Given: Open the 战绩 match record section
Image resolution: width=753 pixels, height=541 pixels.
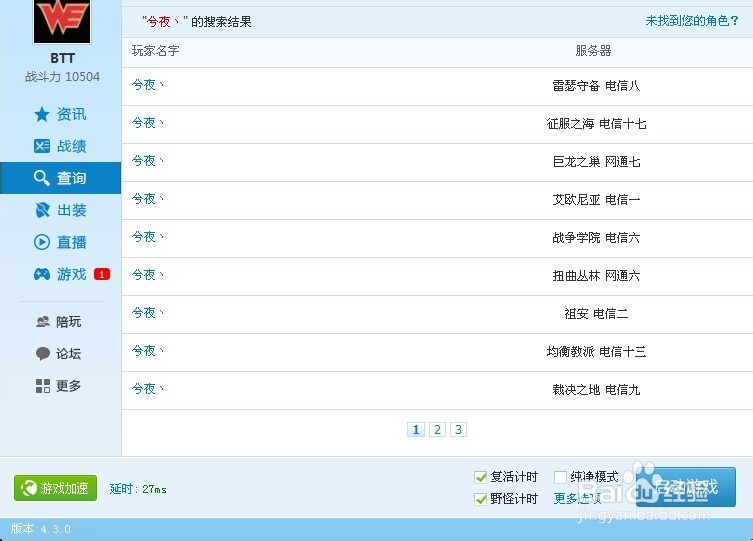Looking at the screenshot, I should pyautogui.click(x=71, y=146).
